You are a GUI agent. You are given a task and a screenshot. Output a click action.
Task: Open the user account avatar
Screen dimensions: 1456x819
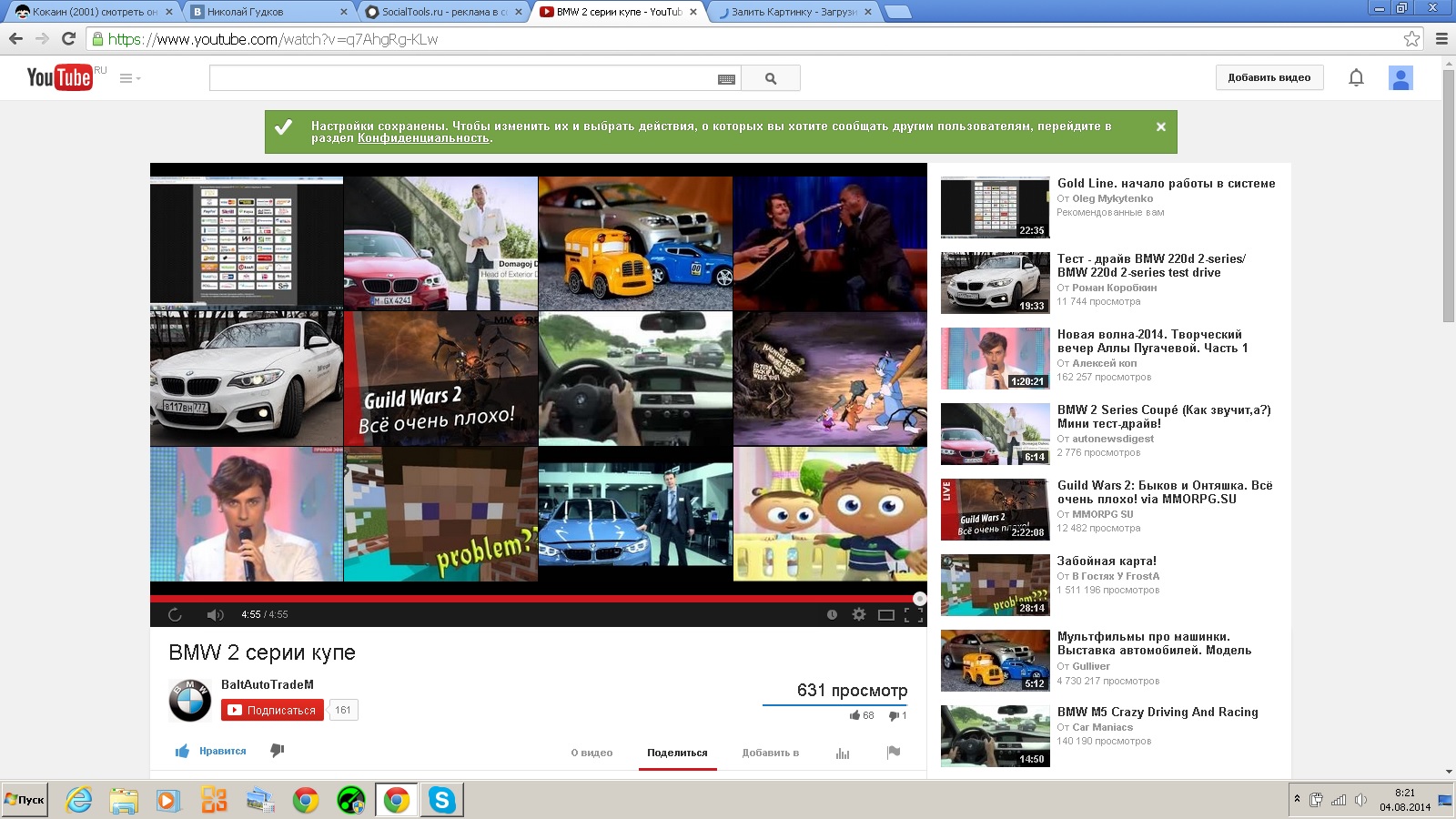(1400, 78)
